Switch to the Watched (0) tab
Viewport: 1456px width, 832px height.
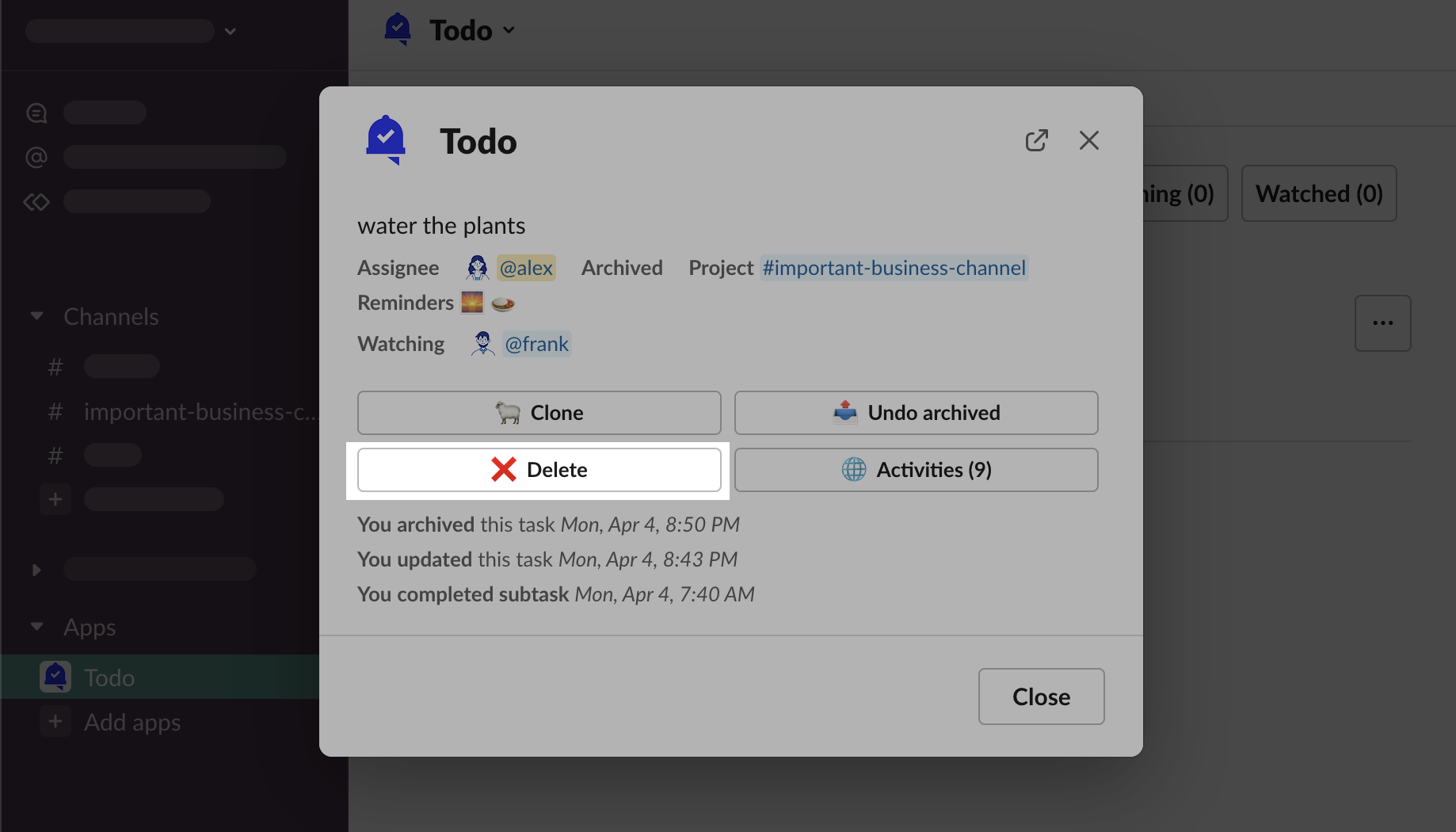click(x=1318, y=193)
